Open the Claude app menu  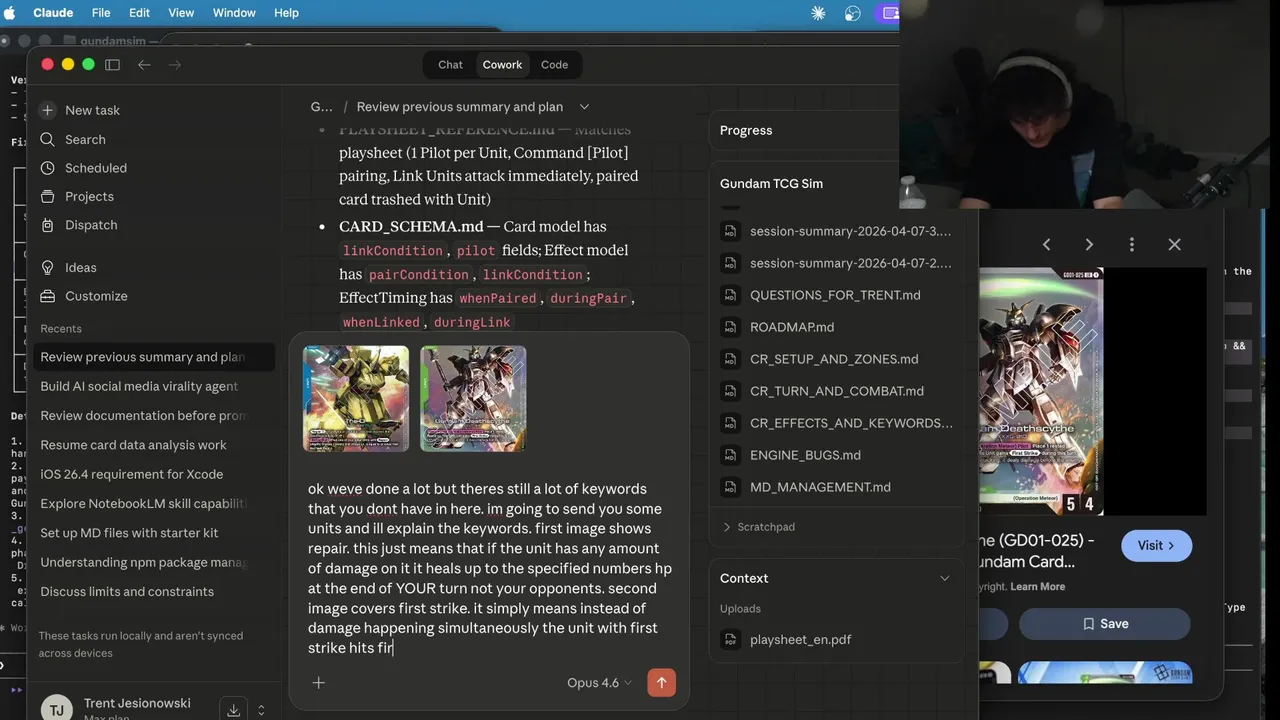click(x=53, y=13)
